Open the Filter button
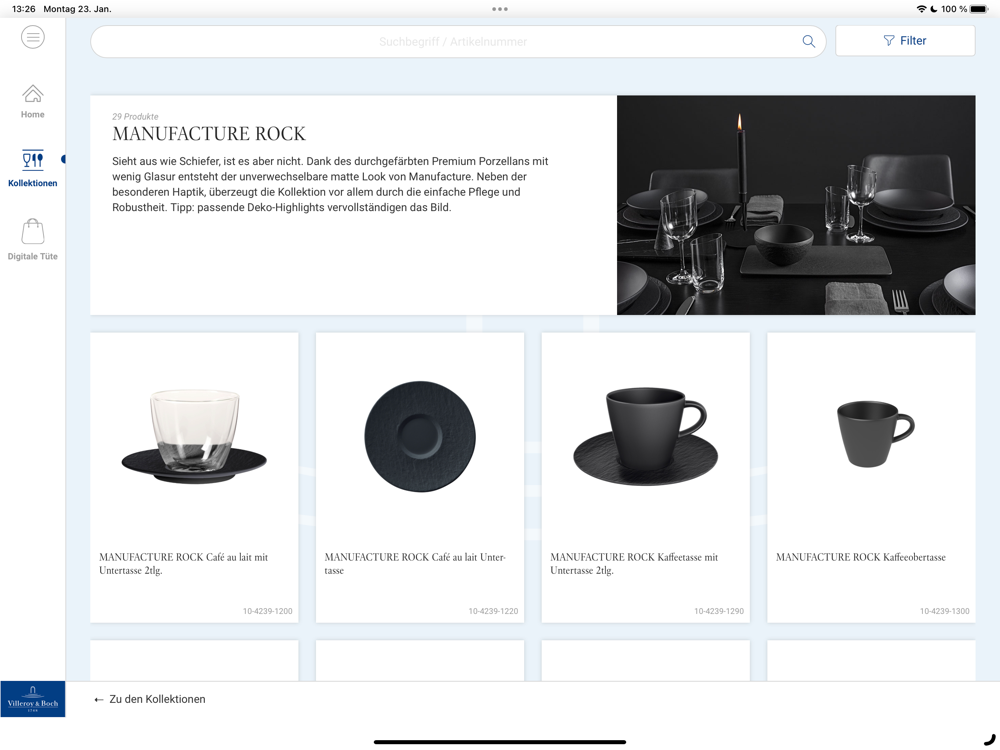The width and height of the screenshot is (1000, 750). tap(905, 41)
